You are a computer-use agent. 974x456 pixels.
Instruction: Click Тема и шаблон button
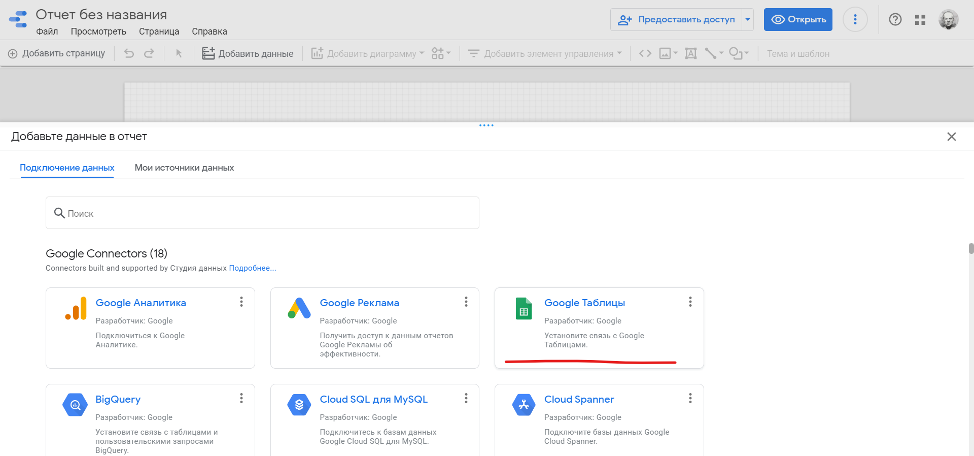(x=798, y=54)
